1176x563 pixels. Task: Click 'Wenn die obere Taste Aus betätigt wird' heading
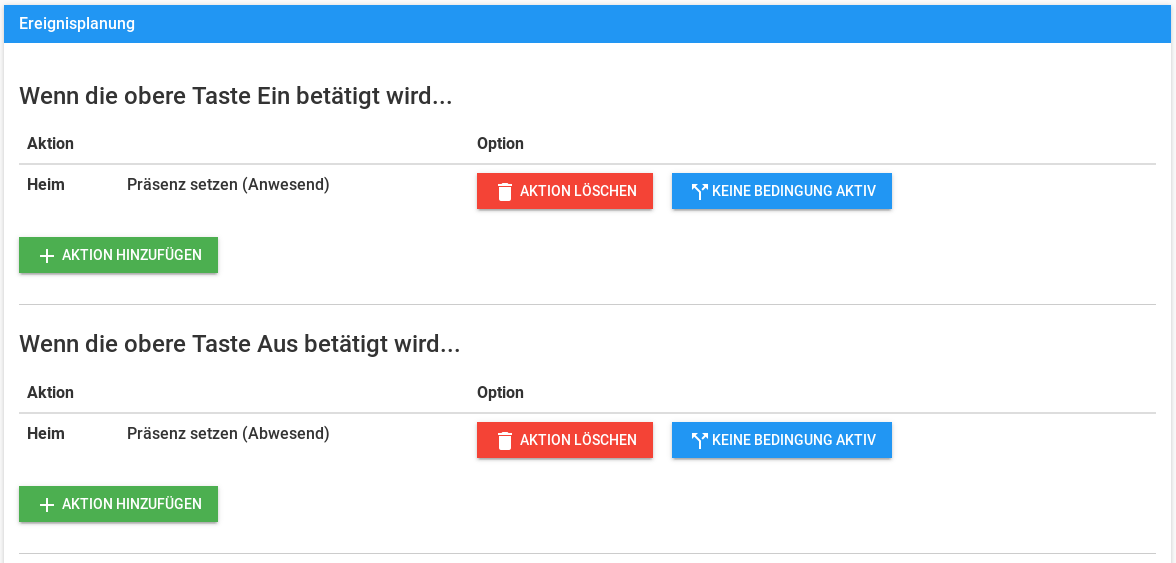click(240, 345)
